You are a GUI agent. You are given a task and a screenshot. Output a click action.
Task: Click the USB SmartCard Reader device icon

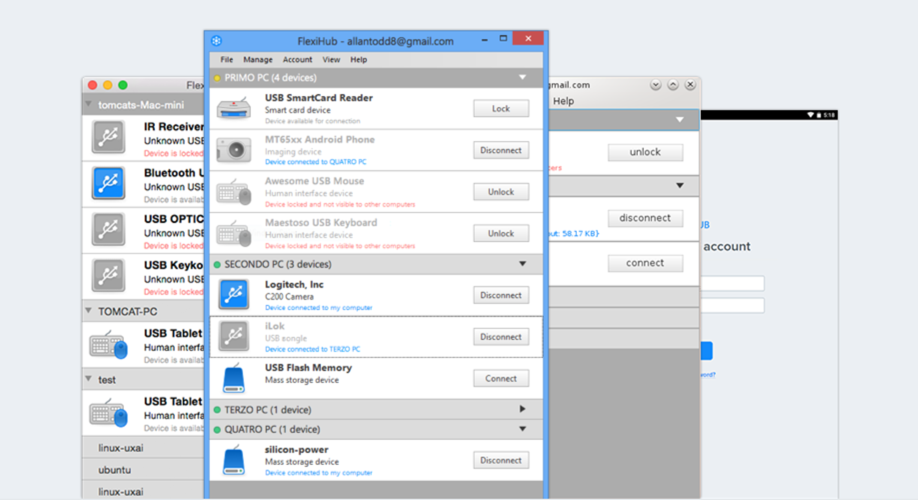[234, 109]
